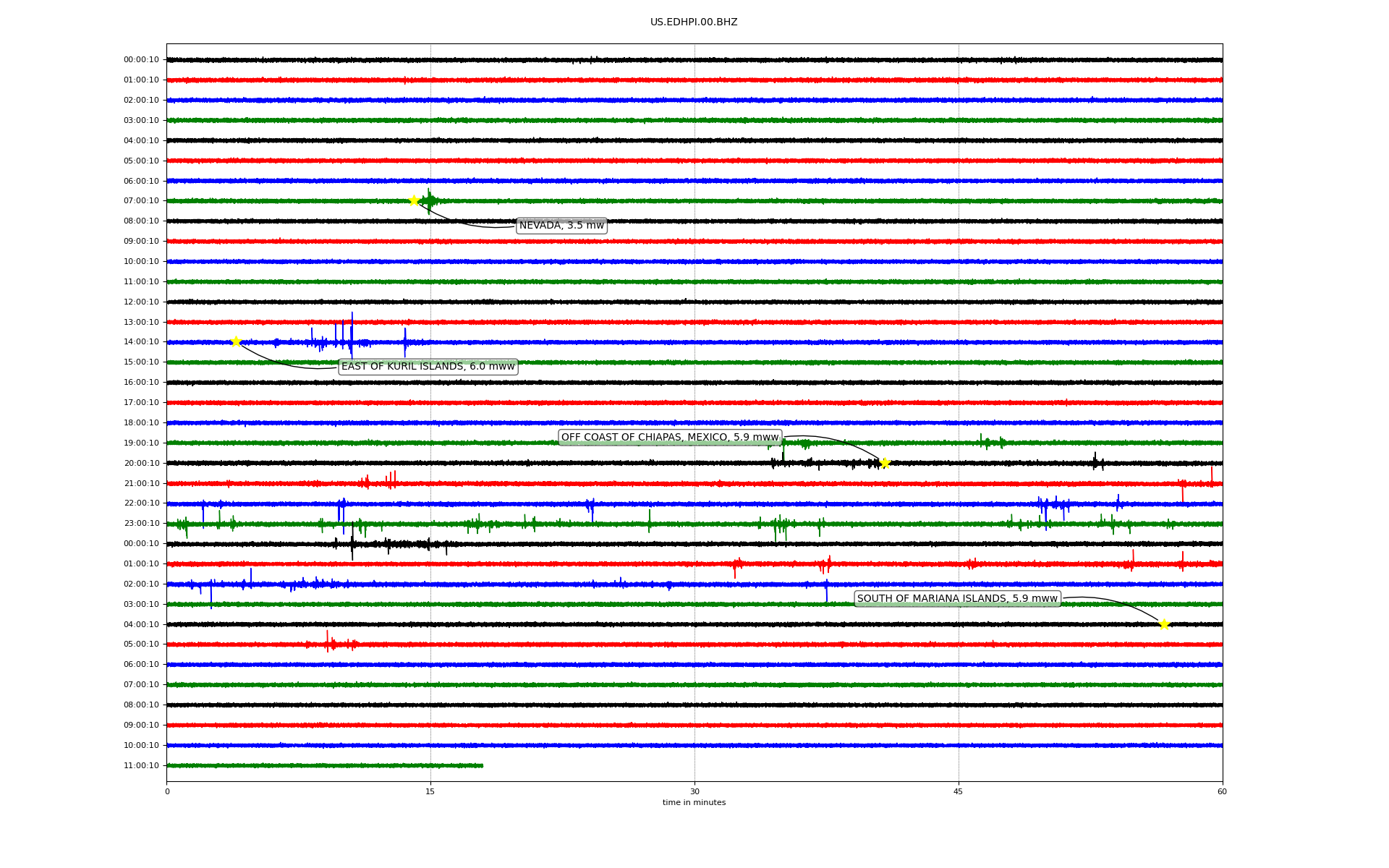
Task: Click the x-axis tick label 30
Action: [x=694, y=791]
